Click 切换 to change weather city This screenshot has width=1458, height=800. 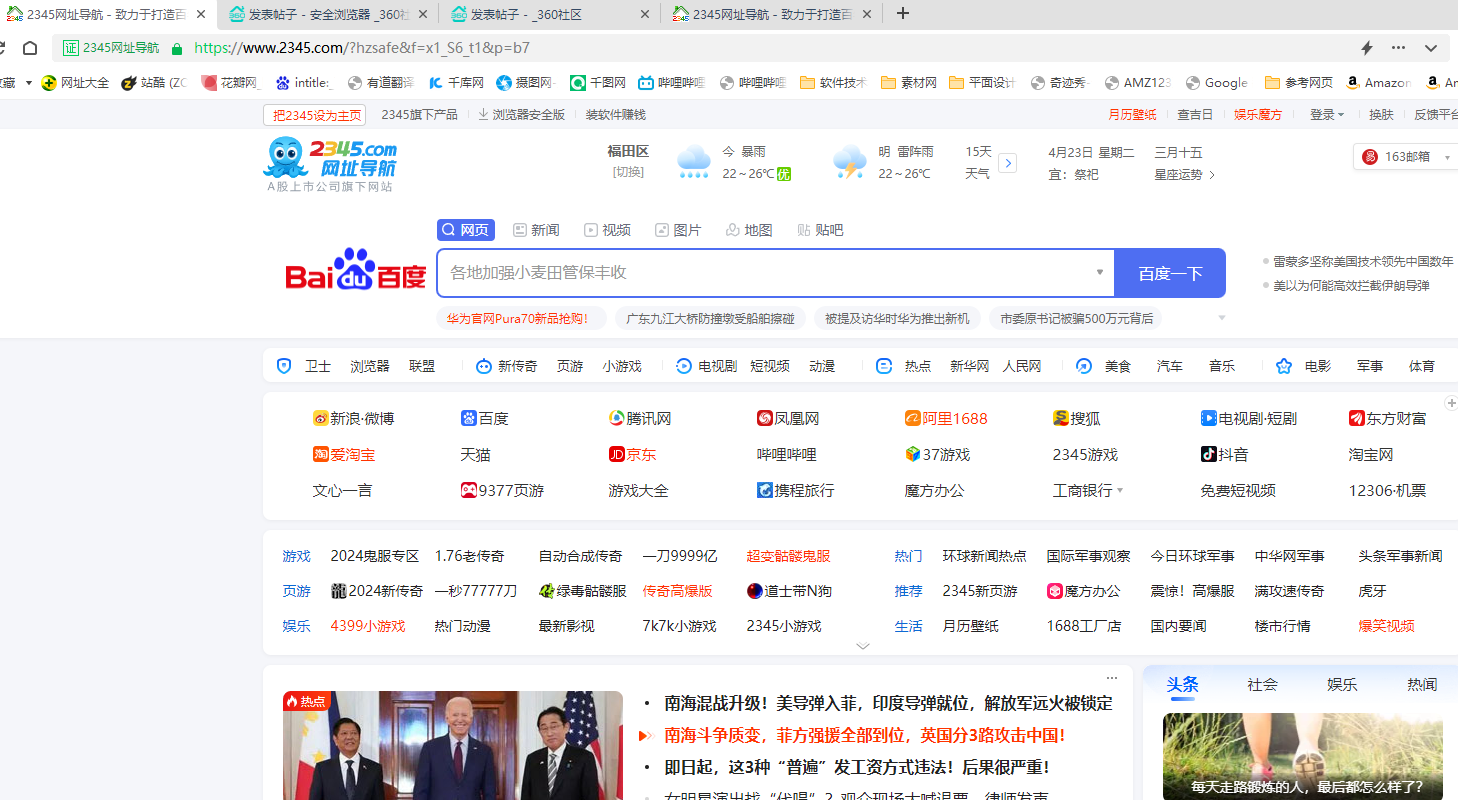pos(628,172)
